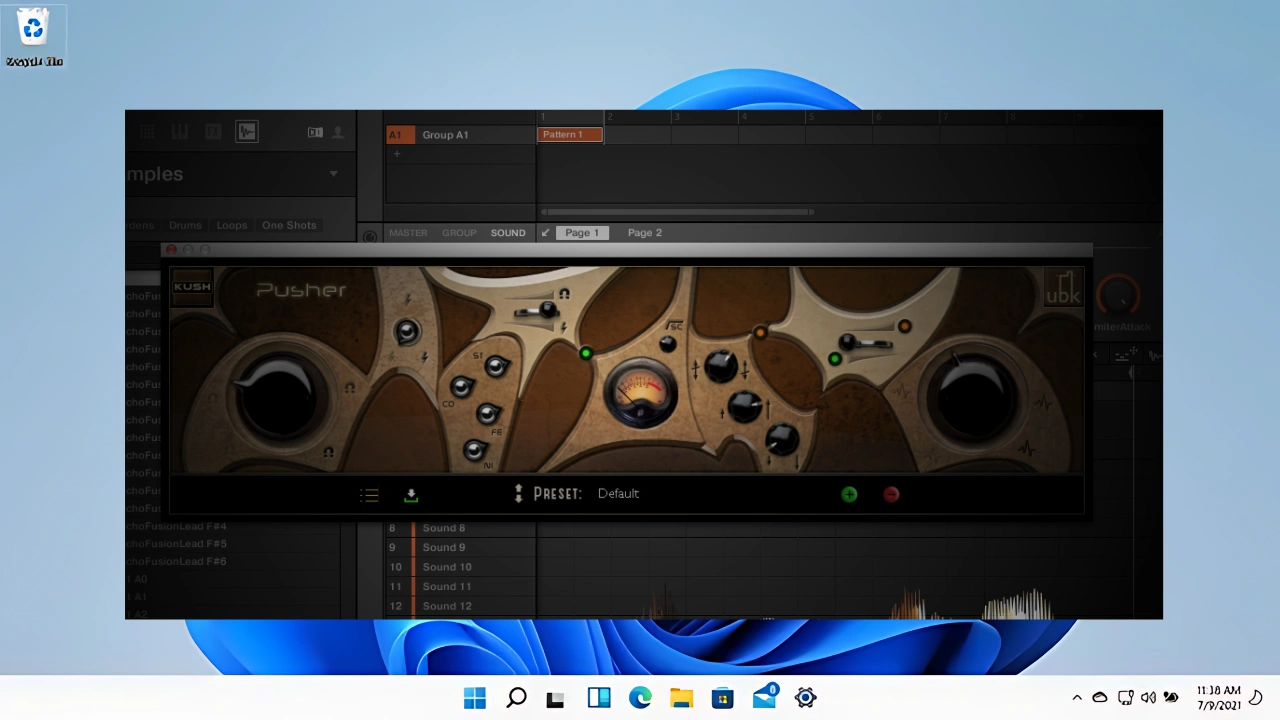Toggle green LED beside right slide switch

(x=835, y=359)
